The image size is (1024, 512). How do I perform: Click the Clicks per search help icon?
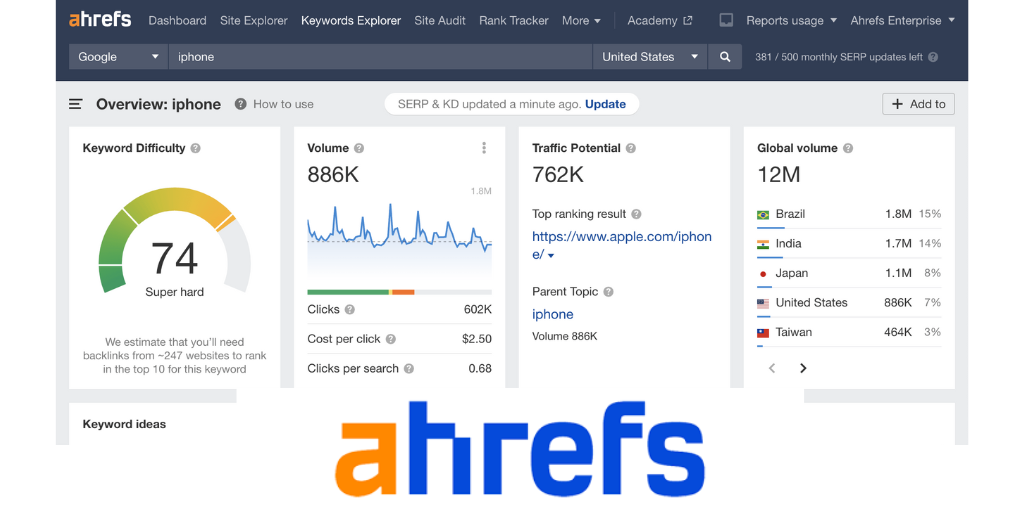[x=408, y=368]
